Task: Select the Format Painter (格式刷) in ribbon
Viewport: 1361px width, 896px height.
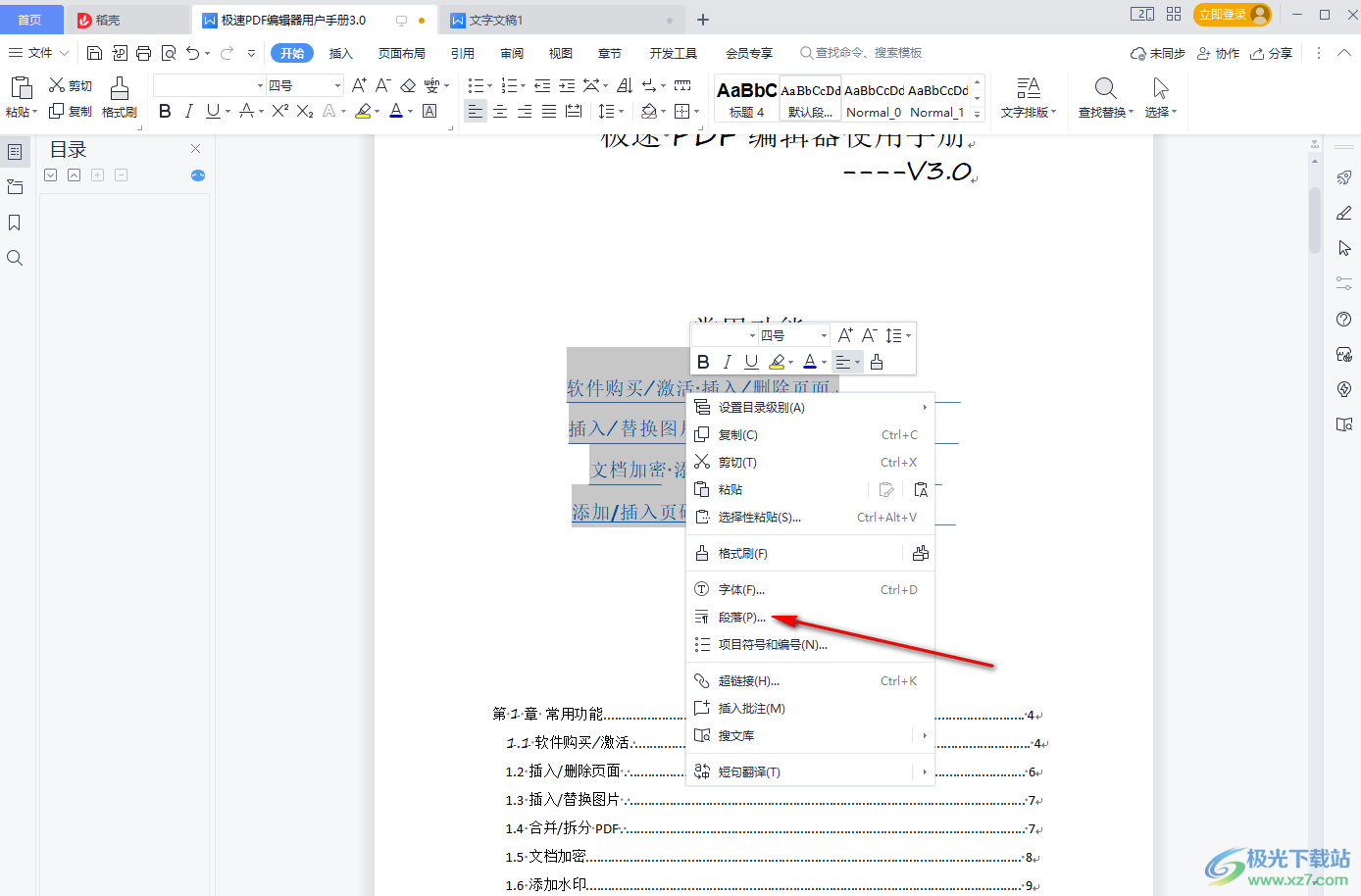Action: pos(120,98)
